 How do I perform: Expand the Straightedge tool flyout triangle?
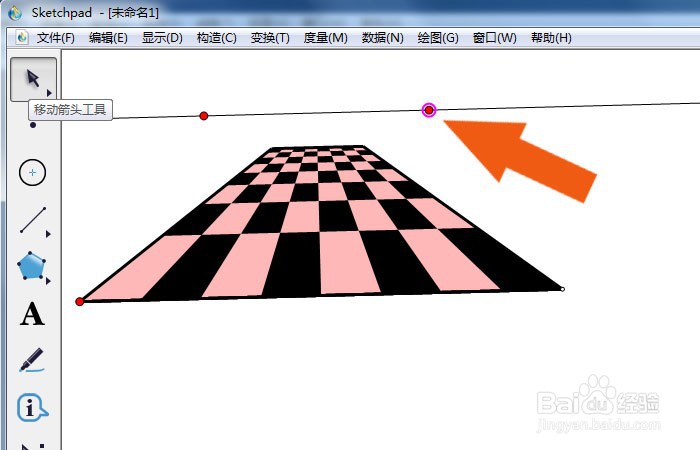coord(48,234)
